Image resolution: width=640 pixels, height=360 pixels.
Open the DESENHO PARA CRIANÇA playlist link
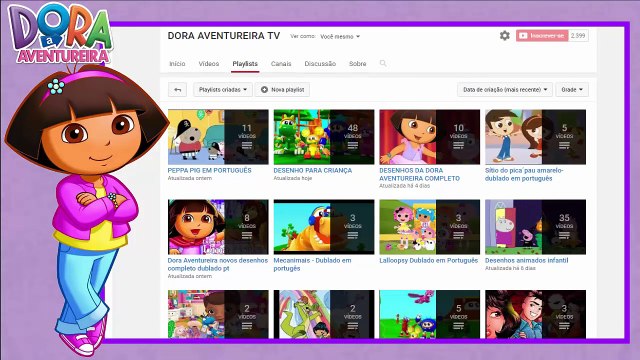point(313,171)
